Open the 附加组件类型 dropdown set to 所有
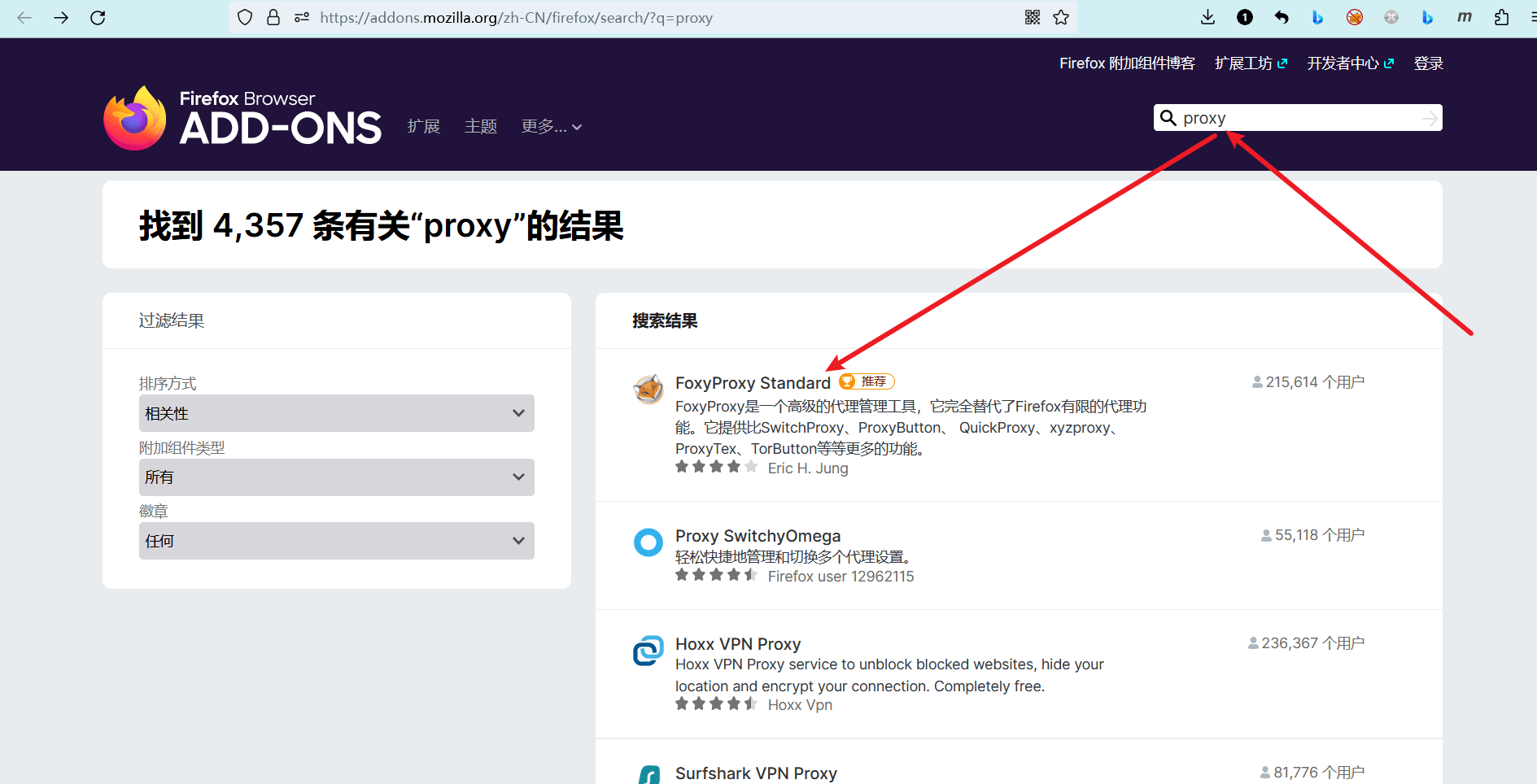The height and width of the screenshot is (784, 1537). pos(337,477)
